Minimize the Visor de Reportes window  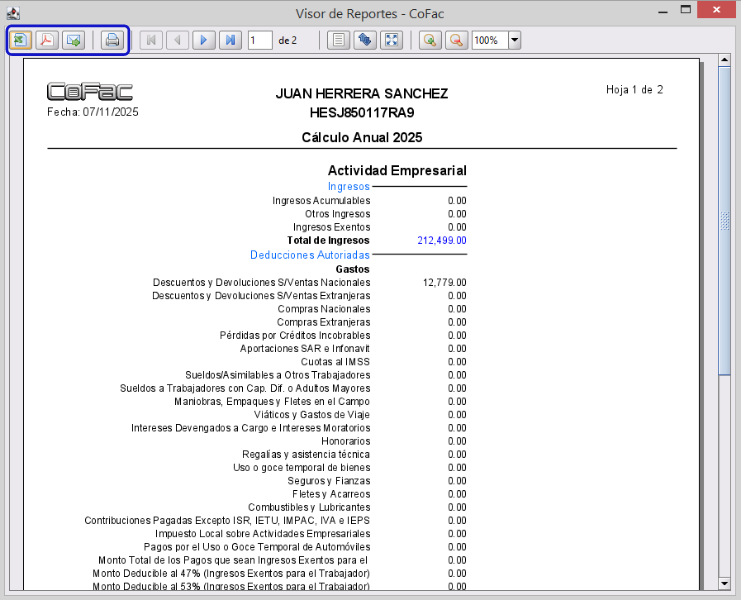point(663,10)
